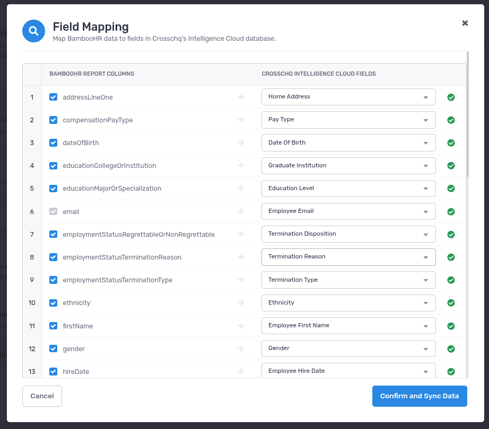Screen dimensions: 489x429
Task: Toggle educationCollegeOrInstitution checkbox
Action: coord(53,166)
